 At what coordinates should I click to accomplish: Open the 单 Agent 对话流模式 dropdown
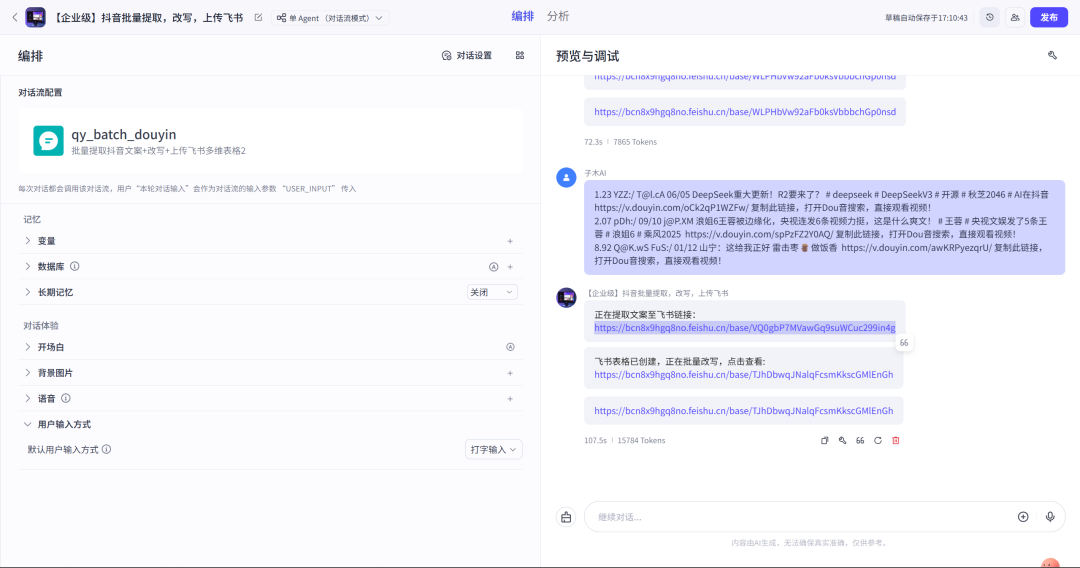pos(331,18)
